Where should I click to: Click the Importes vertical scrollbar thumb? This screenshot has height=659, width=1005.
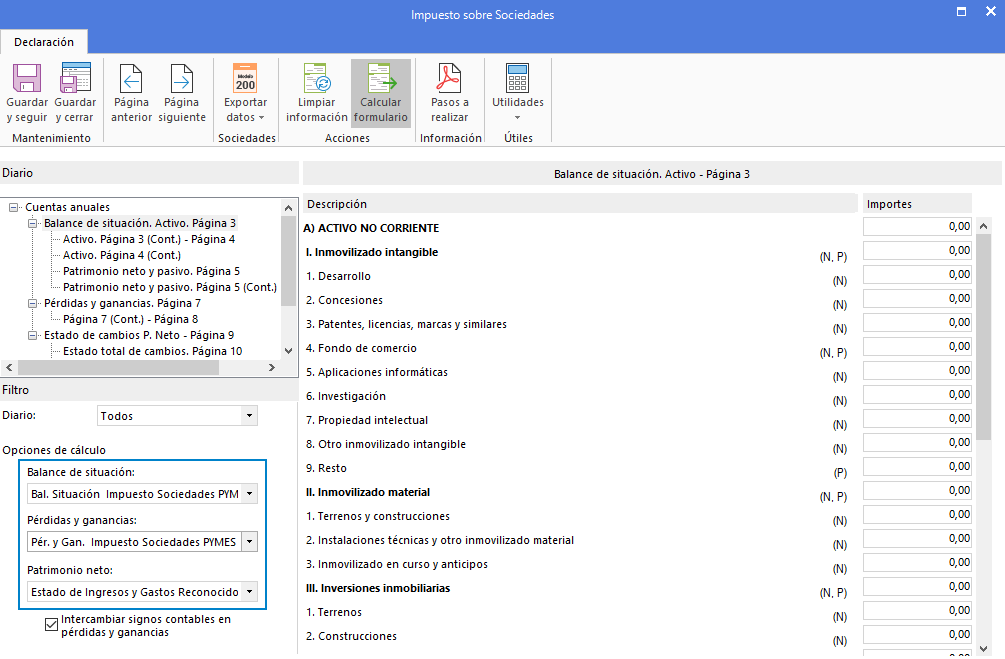pos(984,337)
